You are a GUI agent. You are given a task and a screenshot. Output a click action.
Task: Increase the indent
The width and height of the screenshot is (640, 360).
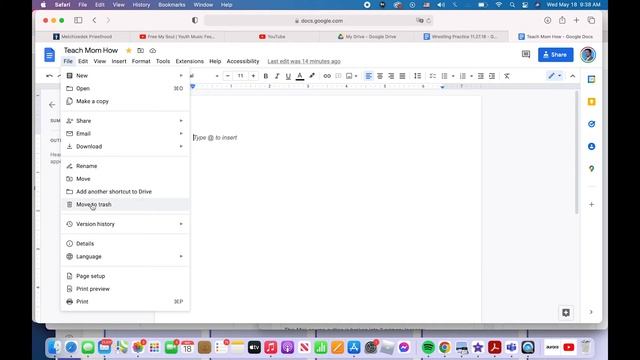[492, 76]
